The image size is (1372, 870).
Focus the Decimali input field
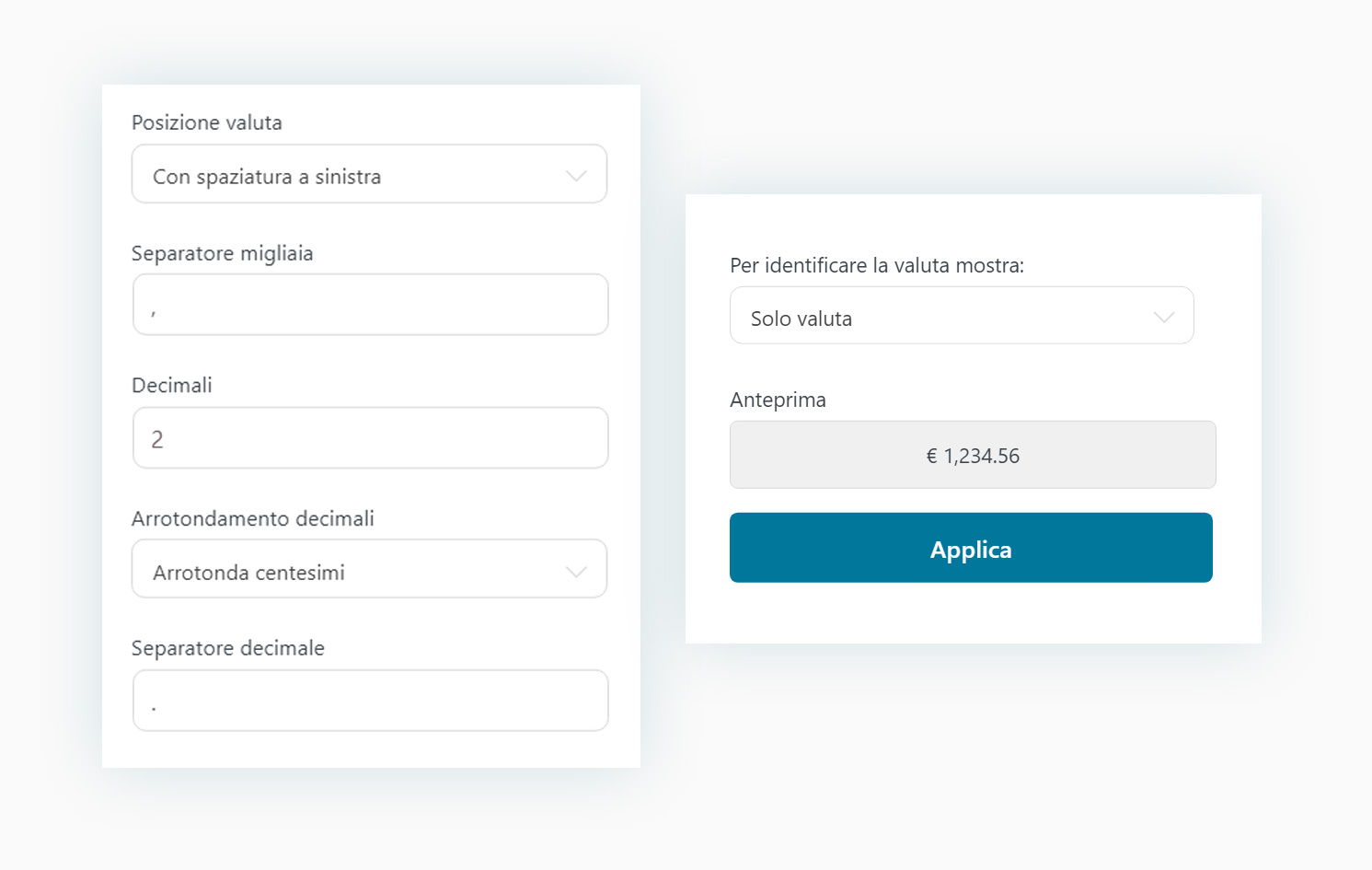coord(370,438)
